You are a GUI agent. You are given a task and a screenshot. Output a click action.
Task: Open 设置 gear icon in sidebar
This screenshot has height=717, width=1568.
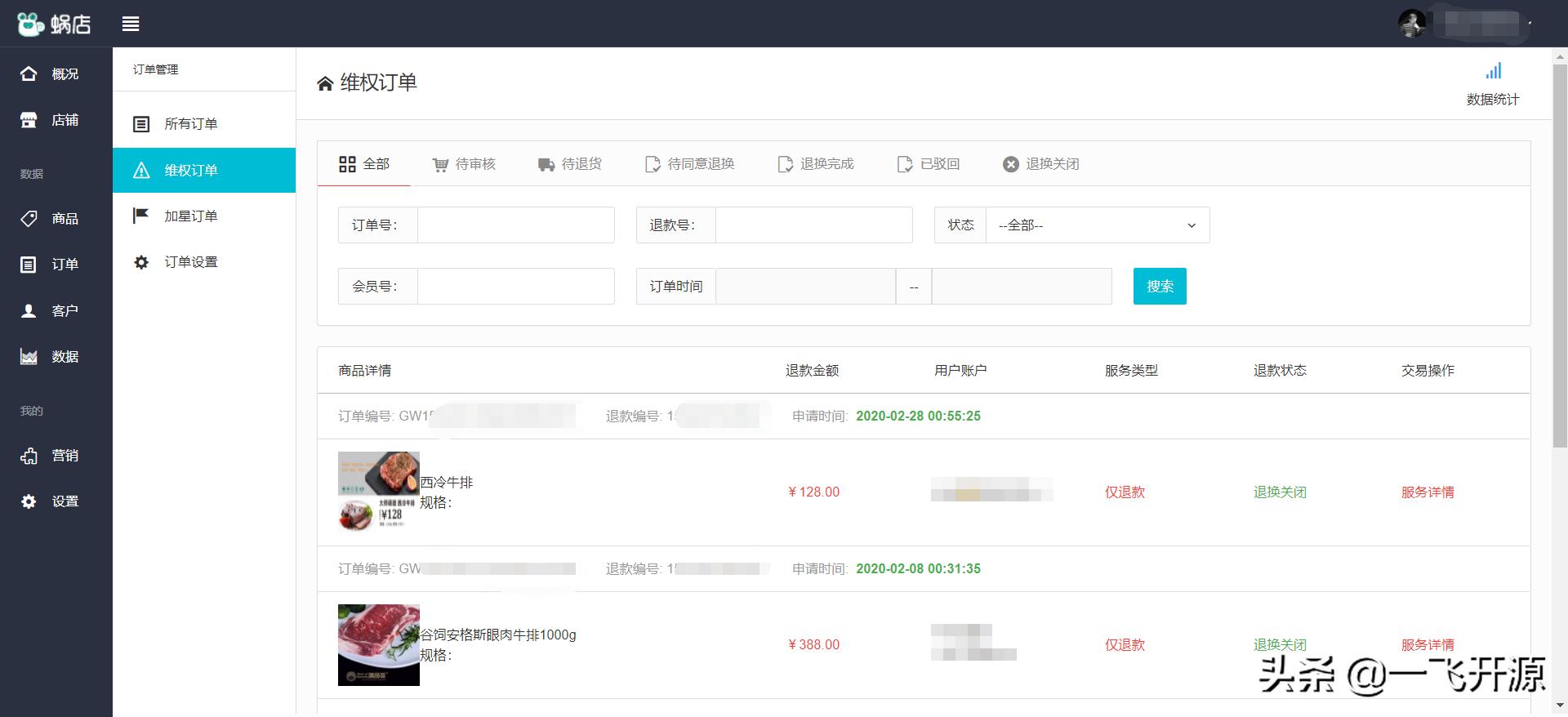29,501
